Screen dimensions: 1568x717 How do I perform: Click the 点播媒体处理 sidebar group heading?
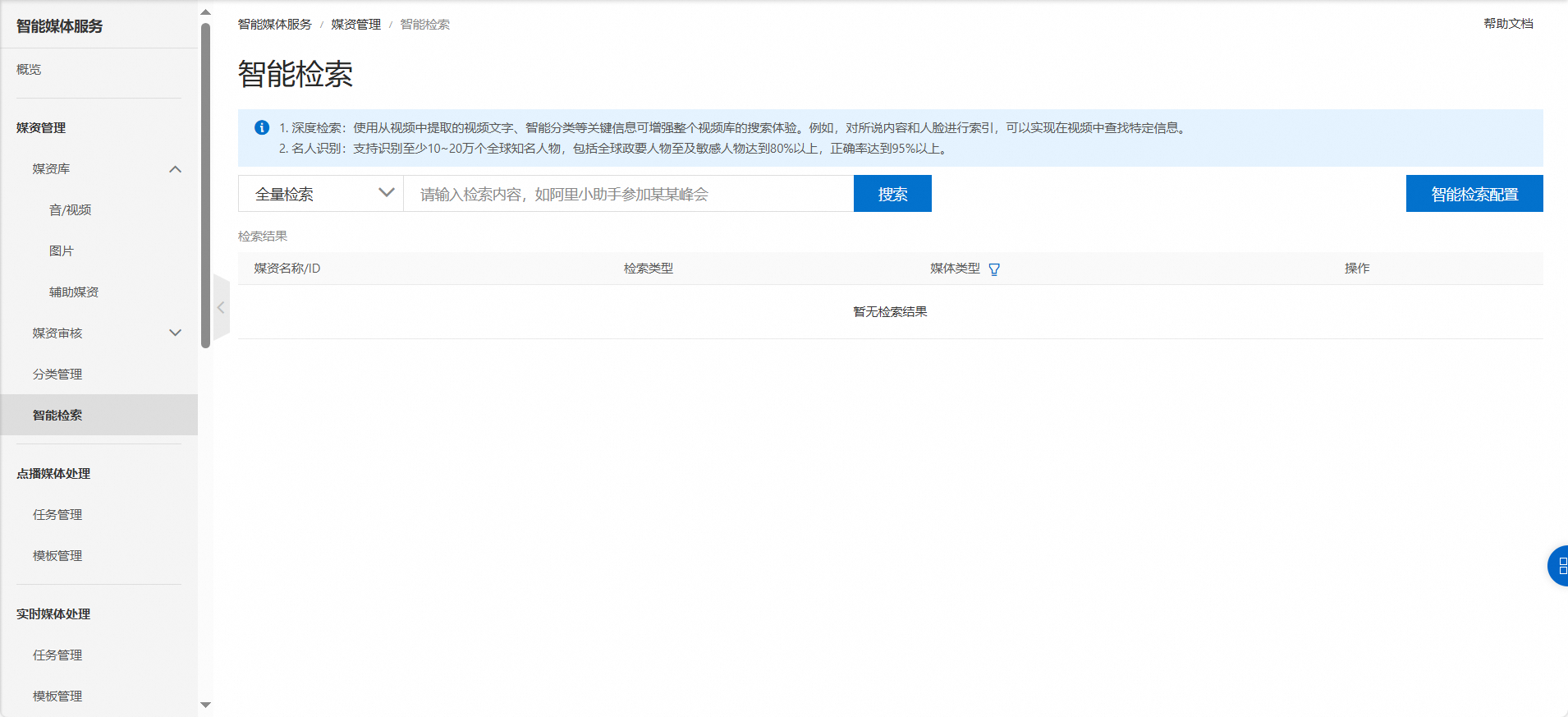click(x=53, y=474)
